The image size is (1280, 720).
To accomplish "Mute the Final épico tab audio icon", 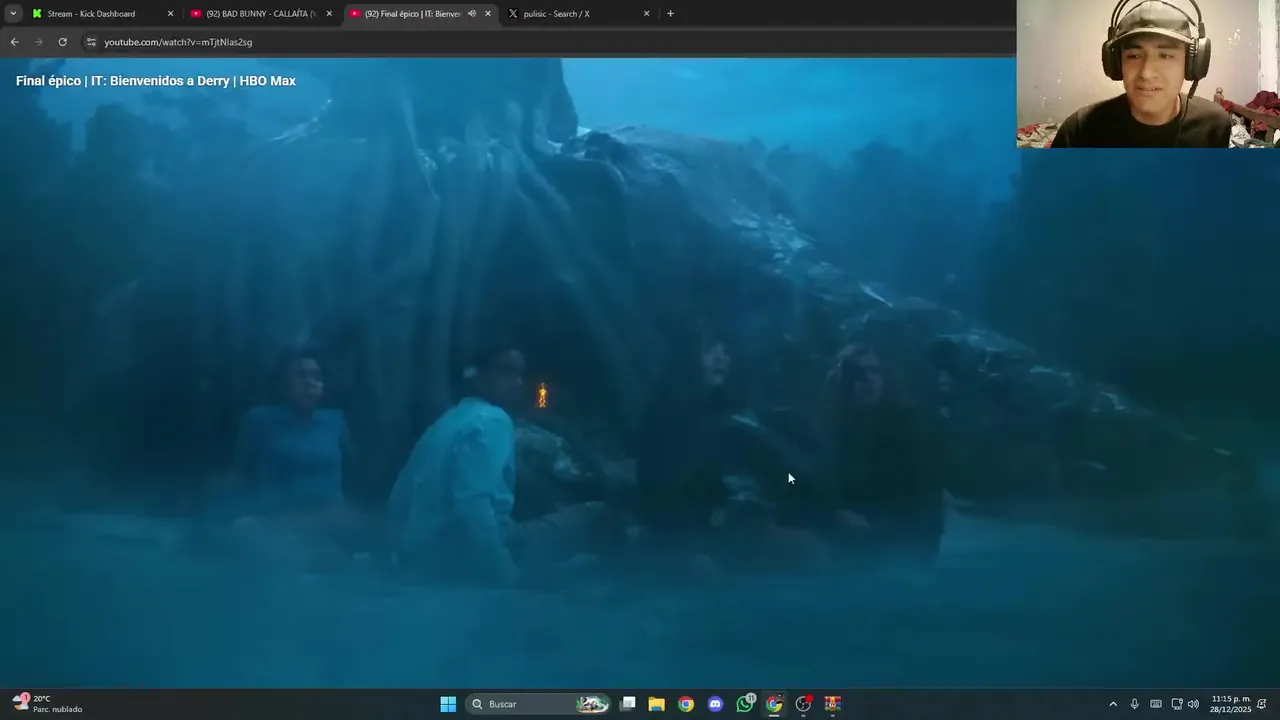I will (472, 14).
